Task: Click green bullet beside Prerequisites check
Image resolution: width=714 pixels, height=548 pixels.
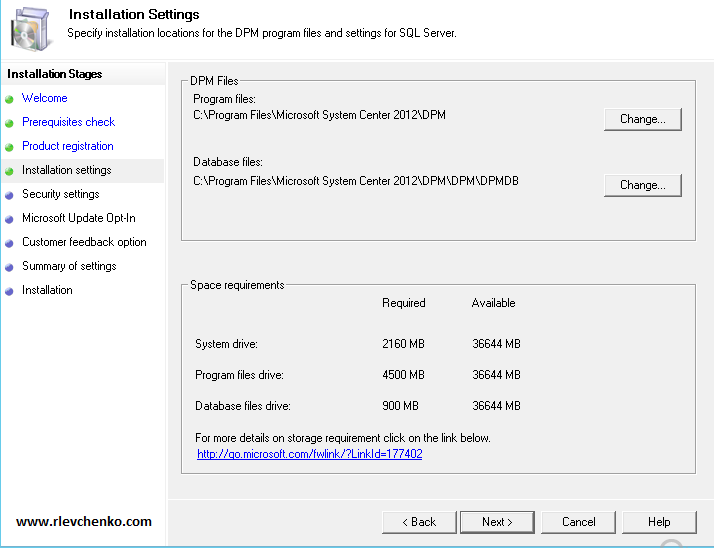Action: click(9, 123)
